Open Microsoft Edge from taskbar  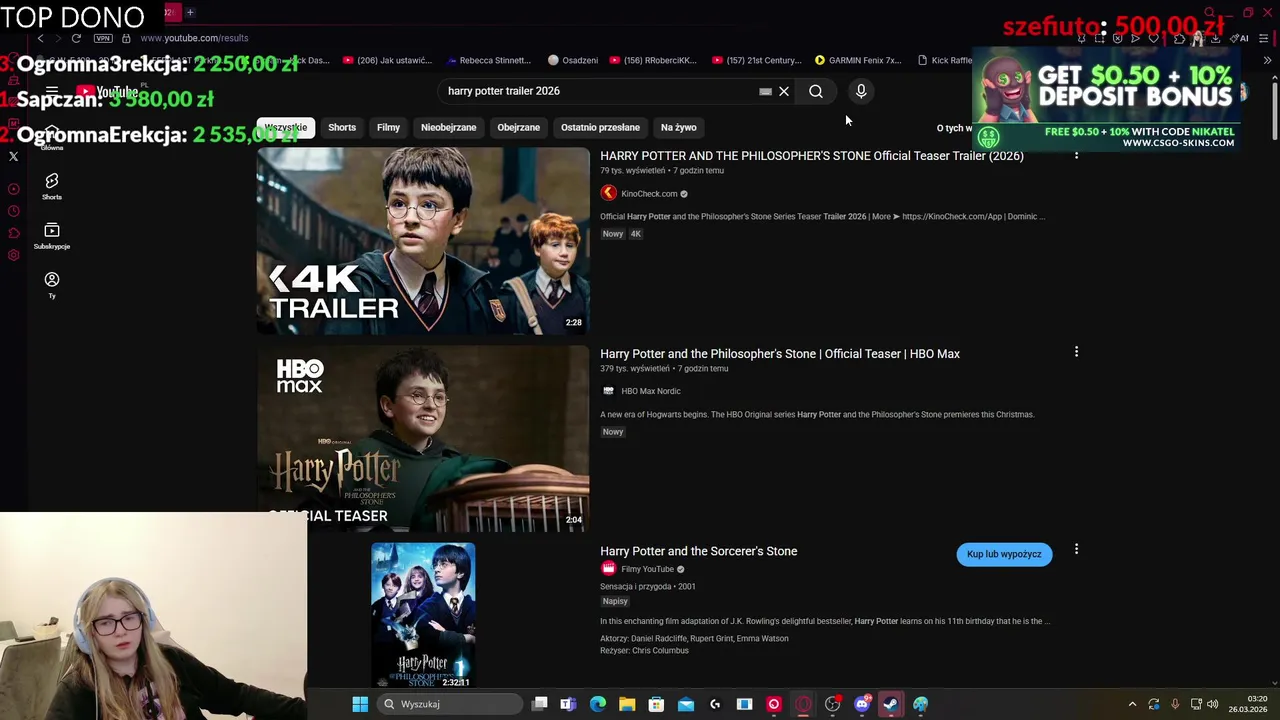click(598, 704)
